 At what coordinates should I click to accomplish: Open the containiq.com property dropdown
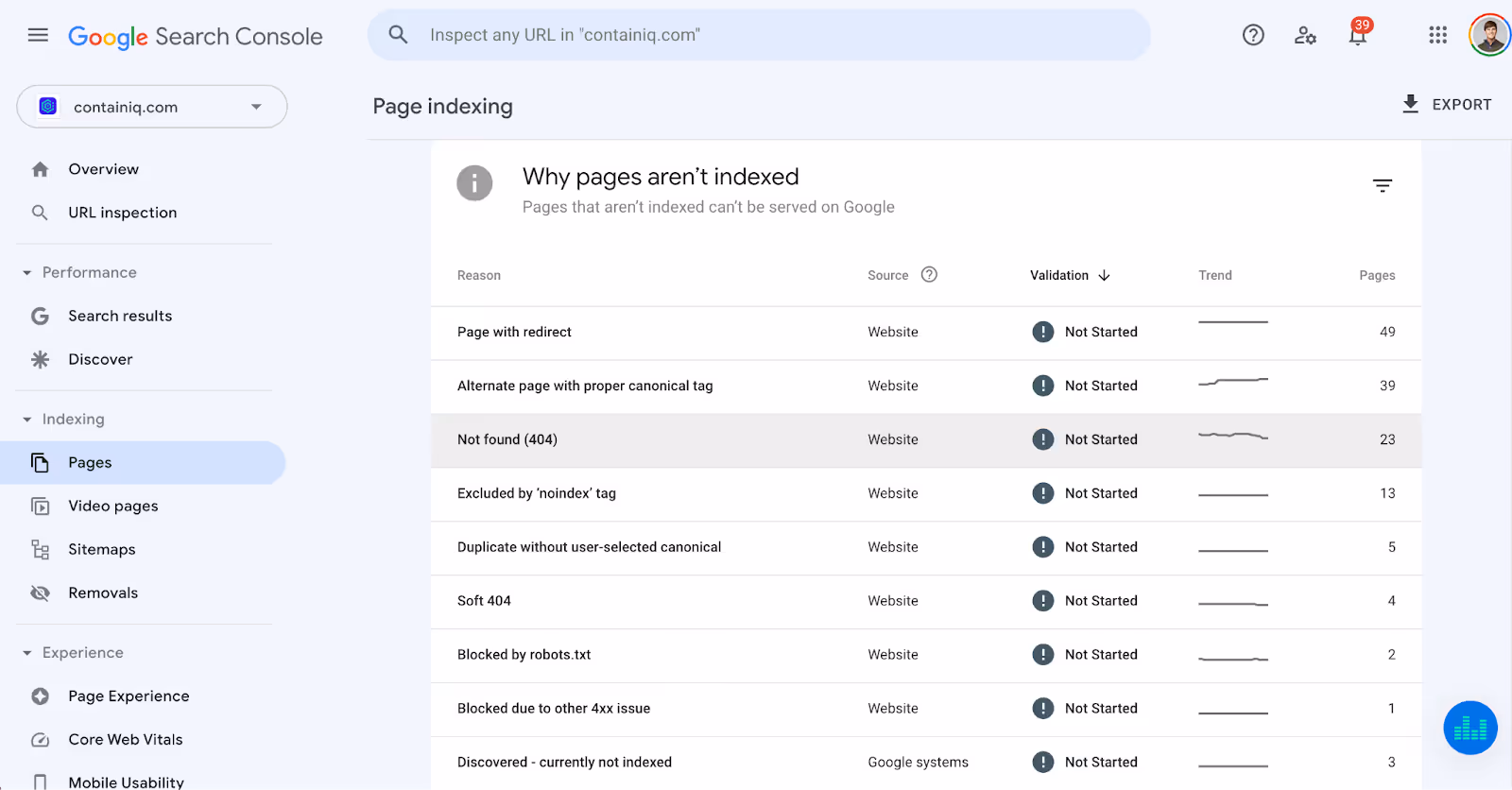(x=152, y=107)
